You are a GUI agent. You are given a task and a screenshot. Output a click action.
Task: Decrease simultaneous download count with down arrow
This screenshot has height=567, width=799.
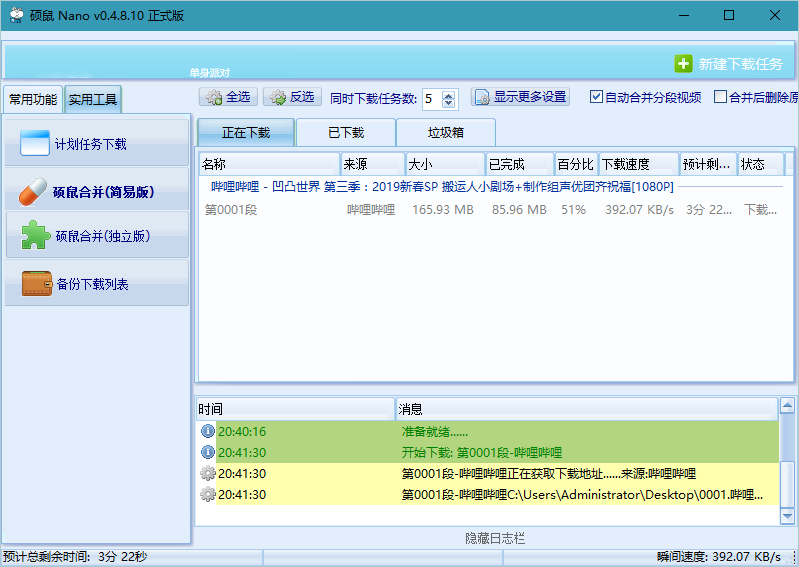[x=448, y=103]
